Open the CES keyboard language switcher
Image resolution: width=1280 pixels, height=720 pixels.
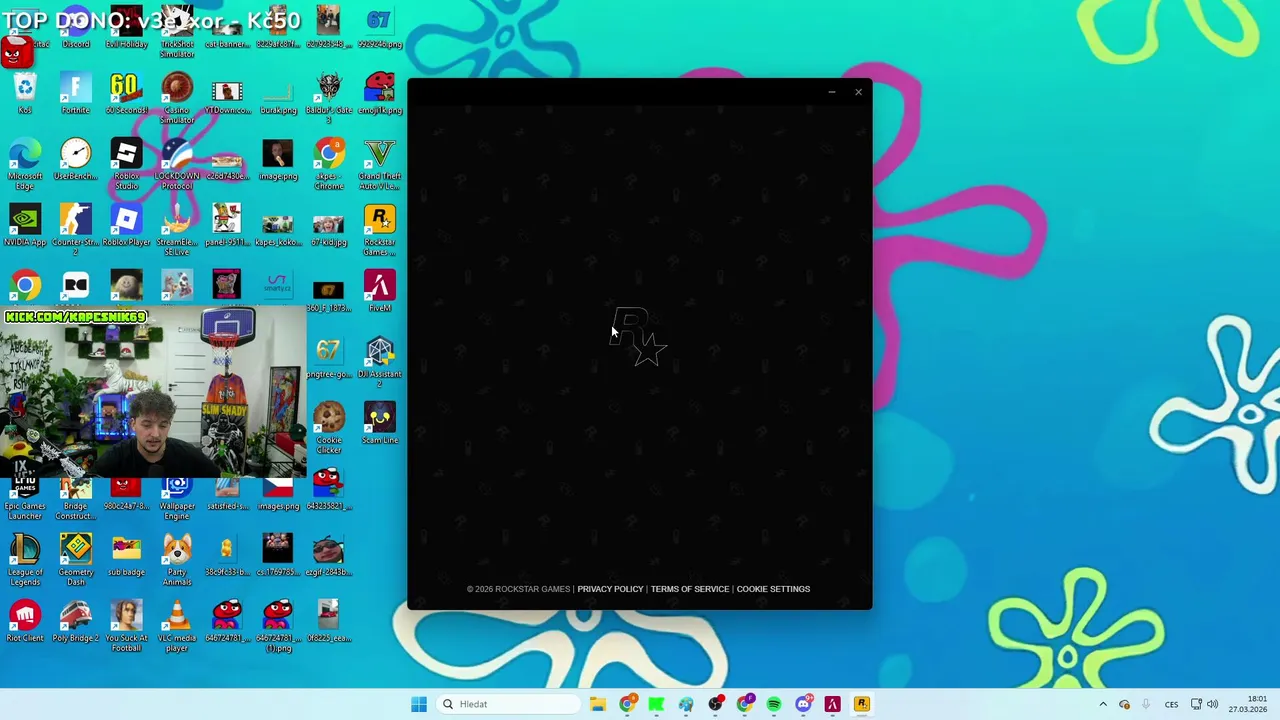tap(1171, 704)
